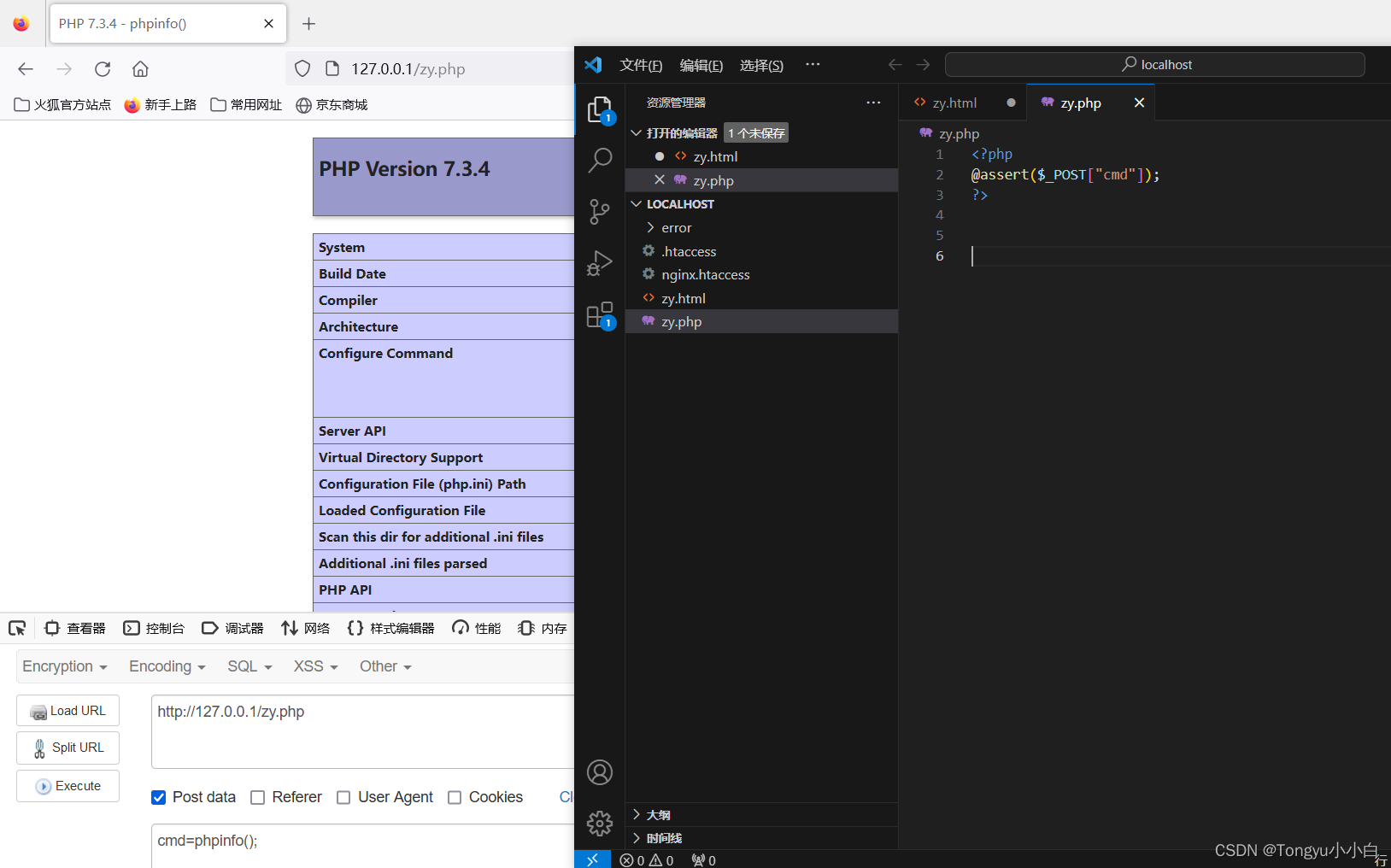This screenshot has width=1391, height=868.
Task: Open the SQL dropdown in HackBar
Action: click(x=249, y=666)
